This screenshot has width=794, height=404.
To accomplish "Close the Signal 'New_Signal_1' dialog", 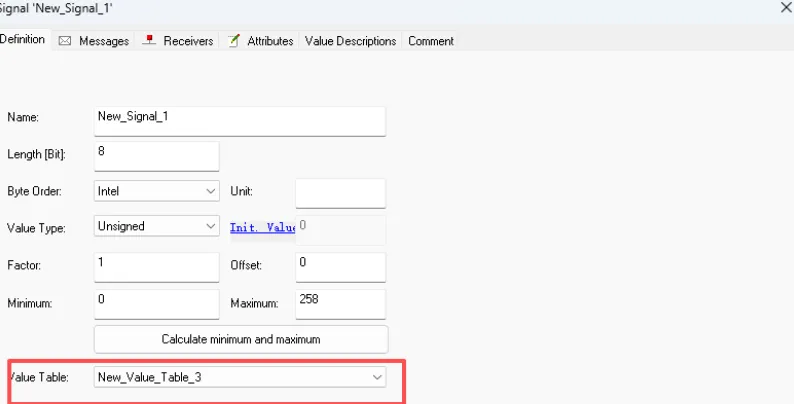I will point(783,7).
